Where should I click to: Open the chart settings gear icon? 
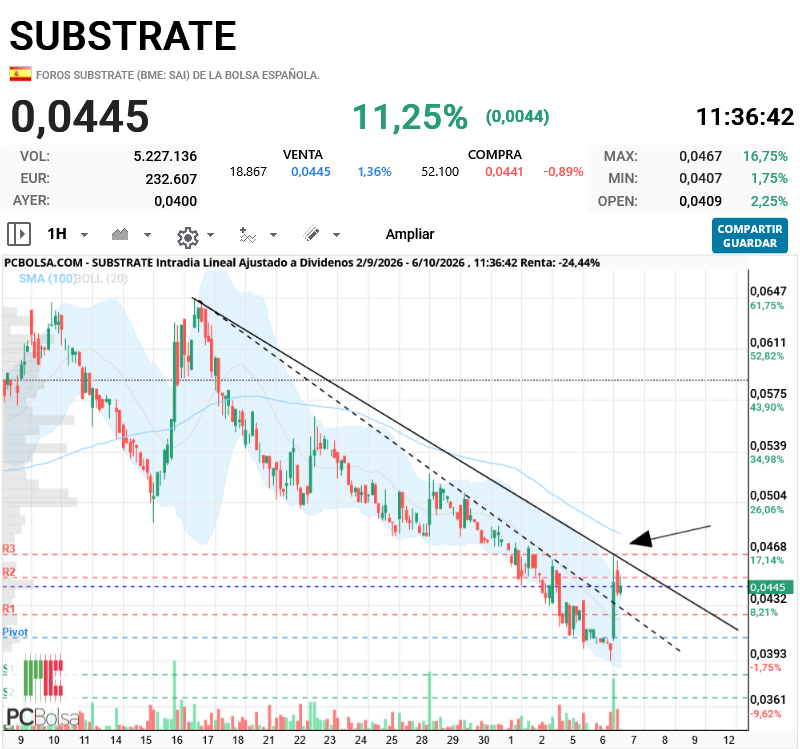(x=187, y=237)
